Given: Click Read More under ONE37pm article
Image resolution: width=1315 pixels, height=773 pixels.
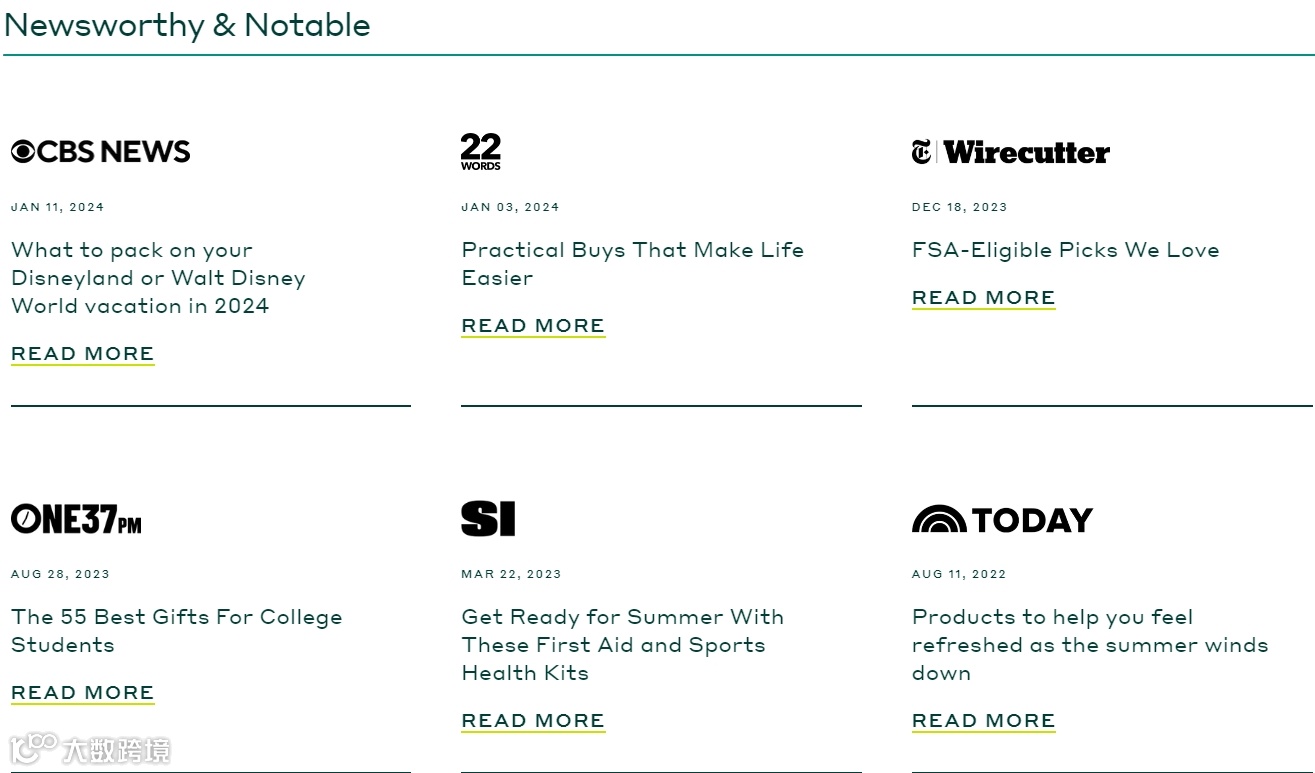Looking at the screenshot, I should tap(83, 693).
